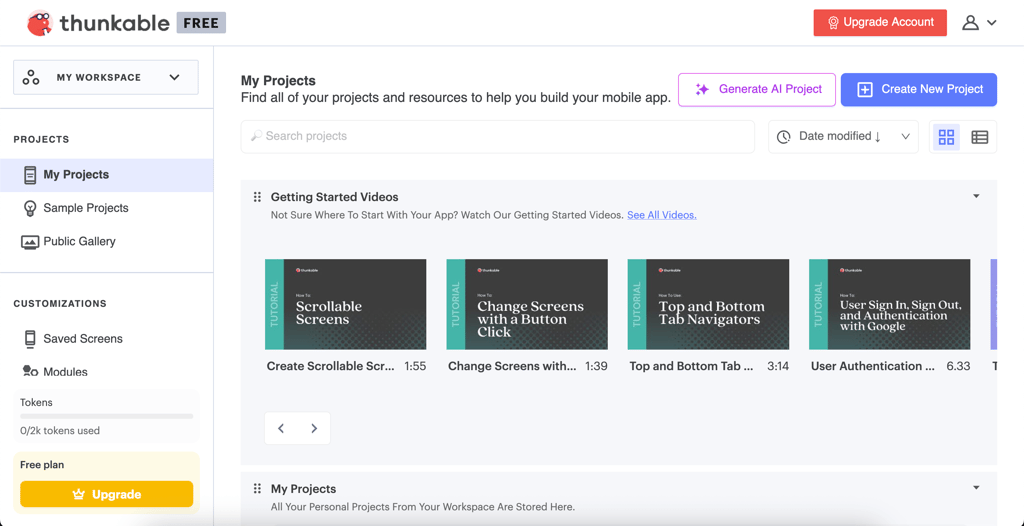This screenshot has height=526, width=1024.
Task: Click the picture icon beside Public Gallery
Action: (x=30, y=241)
